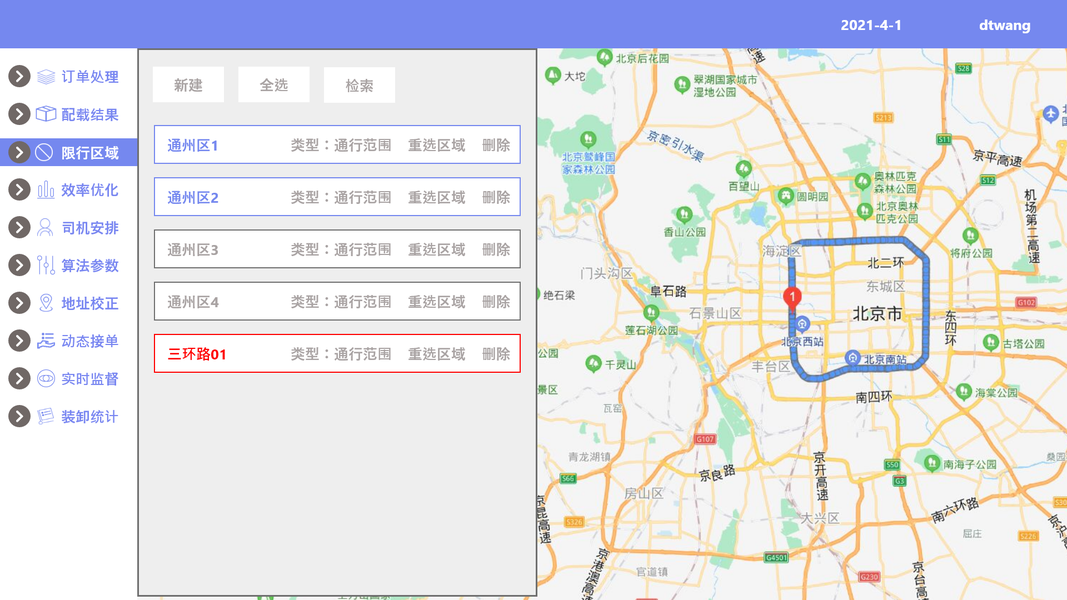The height and width of the screenshot is (600, 1067).
Task: Reselect region for 通州区2
Action: tap(436, 197)
